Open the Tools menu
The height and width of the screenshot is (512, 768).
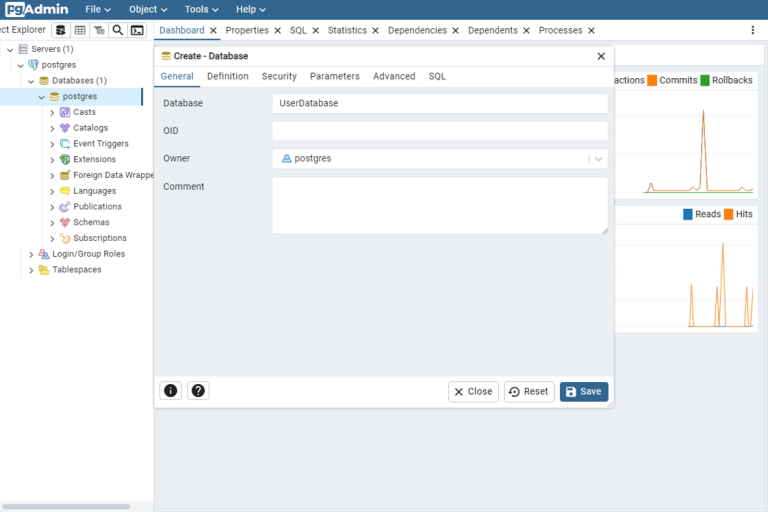point(201,9)
